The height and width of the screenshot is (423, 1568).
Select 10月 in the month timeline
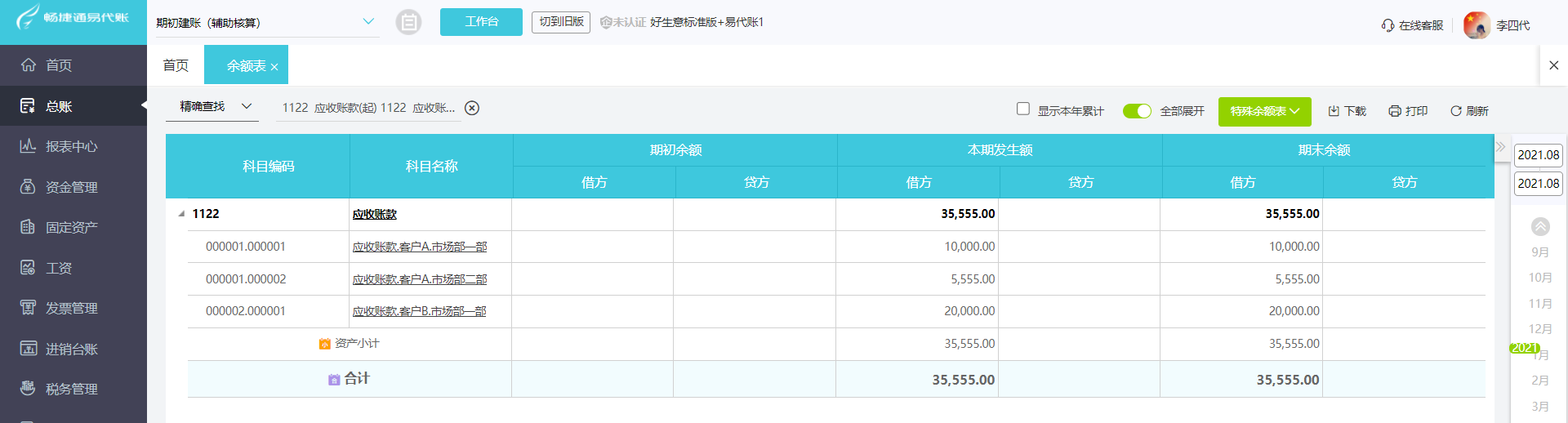pyautogui.click(x=1539, y=278)
